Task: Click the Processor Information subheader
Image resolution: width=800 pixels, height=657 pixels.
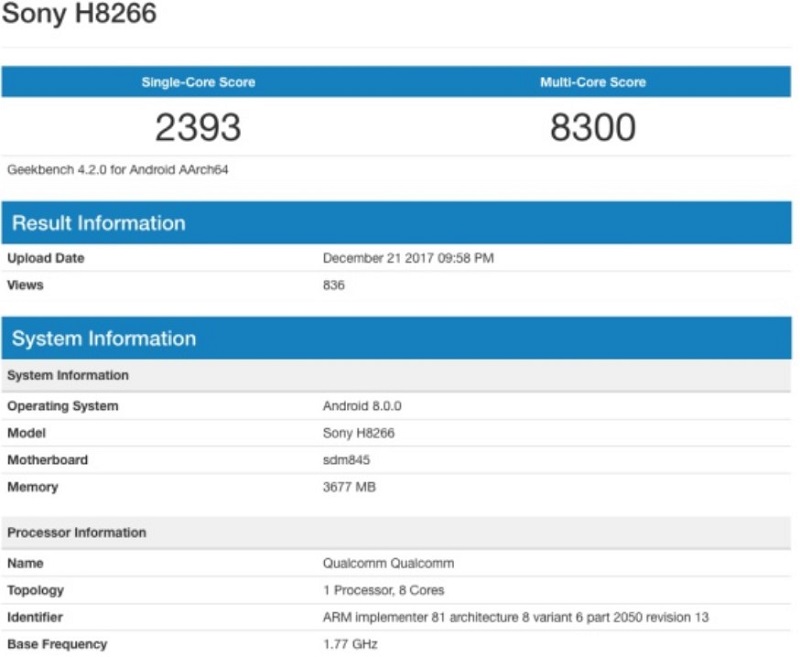Action: (x=396, y=533)
